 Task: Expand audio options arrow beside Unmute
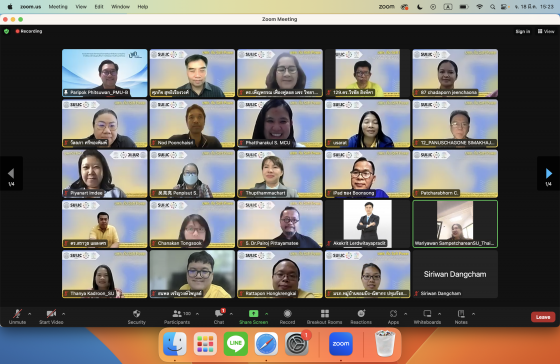click(30, 314)
